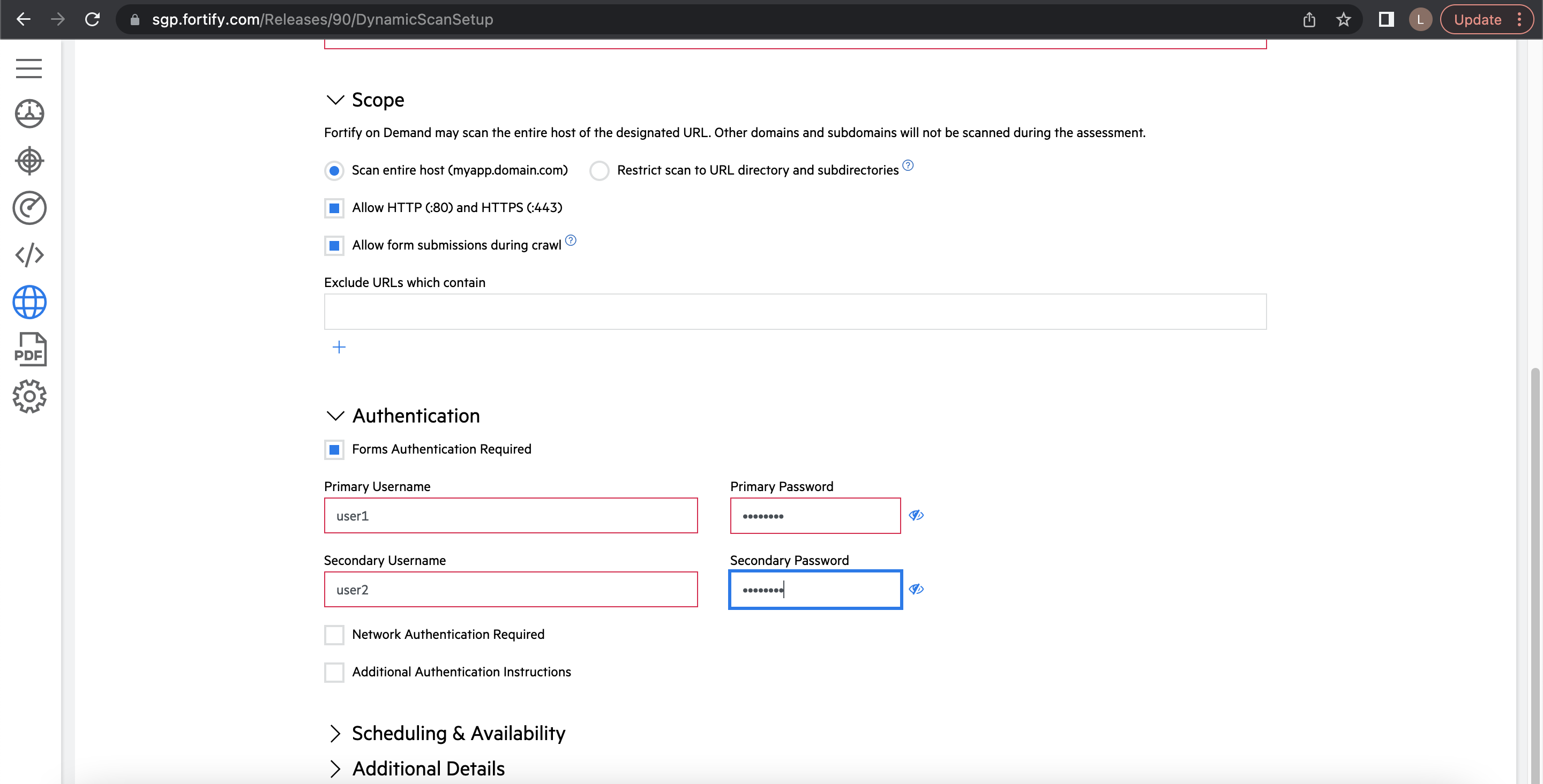Collapse the Scope section
The height and width of the screenshot is (784, 1543).
pos(335,100)
